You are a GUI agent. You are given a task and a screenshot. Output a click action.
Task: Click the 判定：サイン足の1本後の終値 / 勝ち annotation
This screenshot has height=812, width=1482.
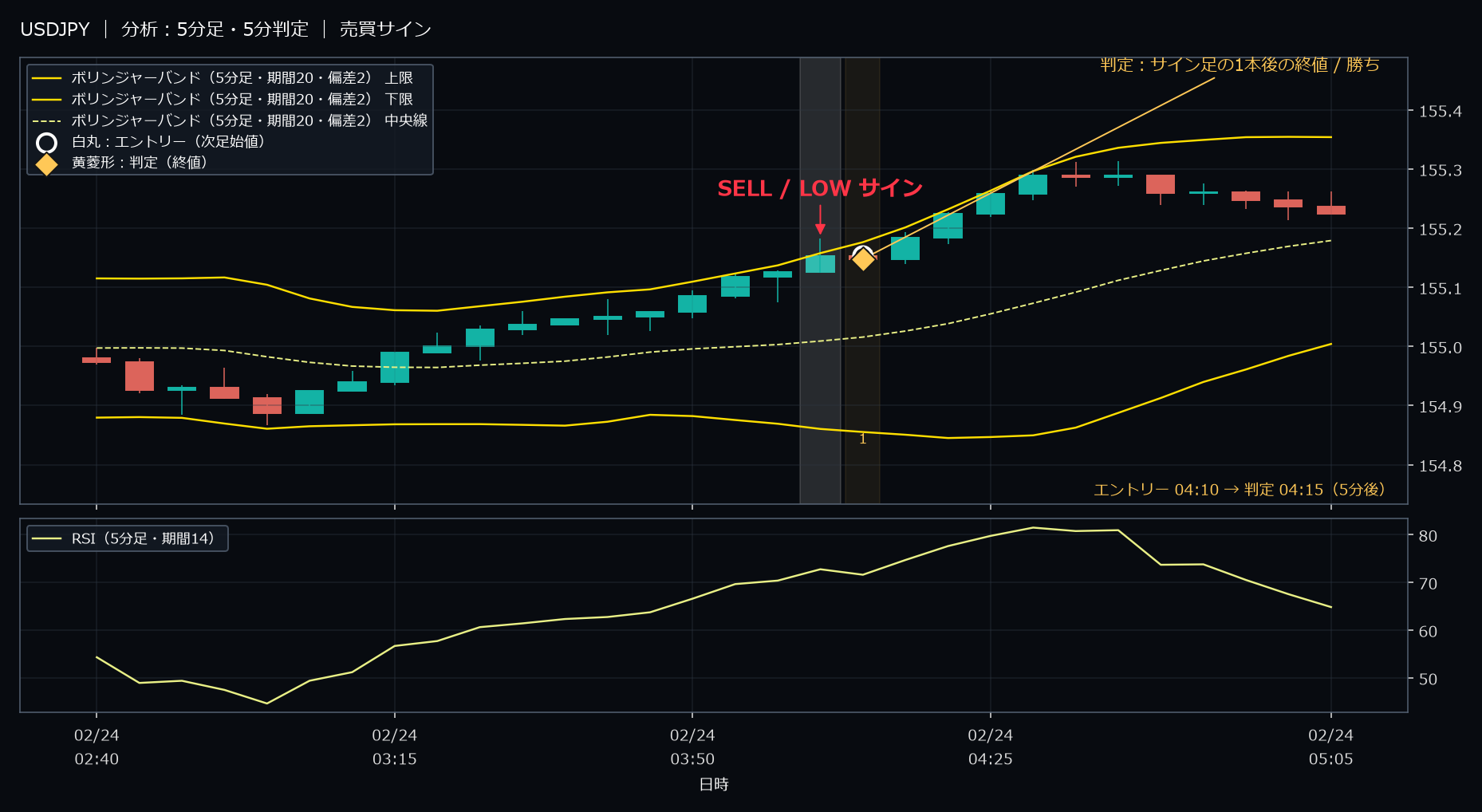[1240, 65]
